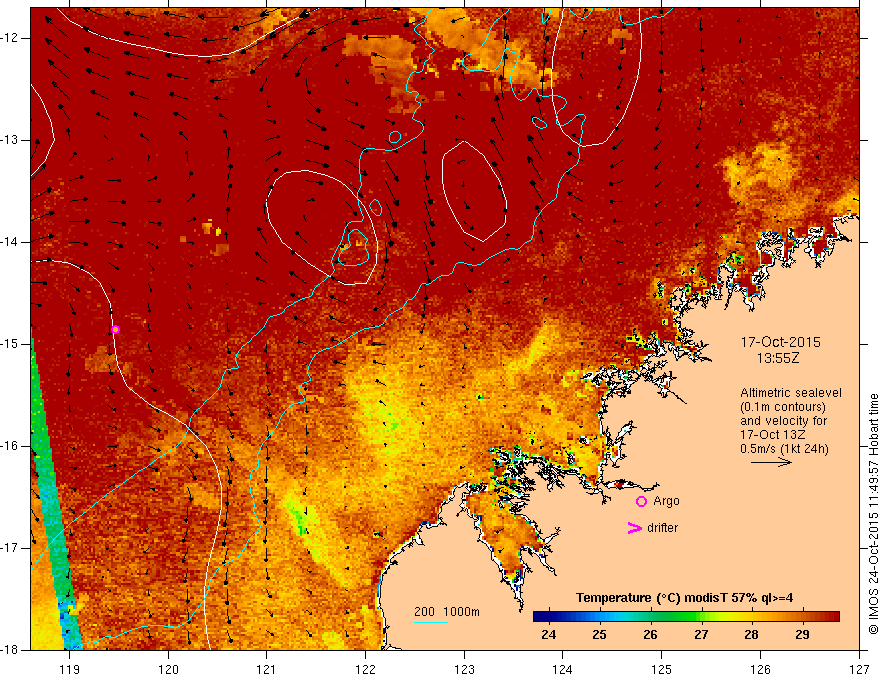Click the "Temperature (°C) modisT 57% ql>=4" title
This screenshot has width=880, height=680.
[x=684, y=598]
